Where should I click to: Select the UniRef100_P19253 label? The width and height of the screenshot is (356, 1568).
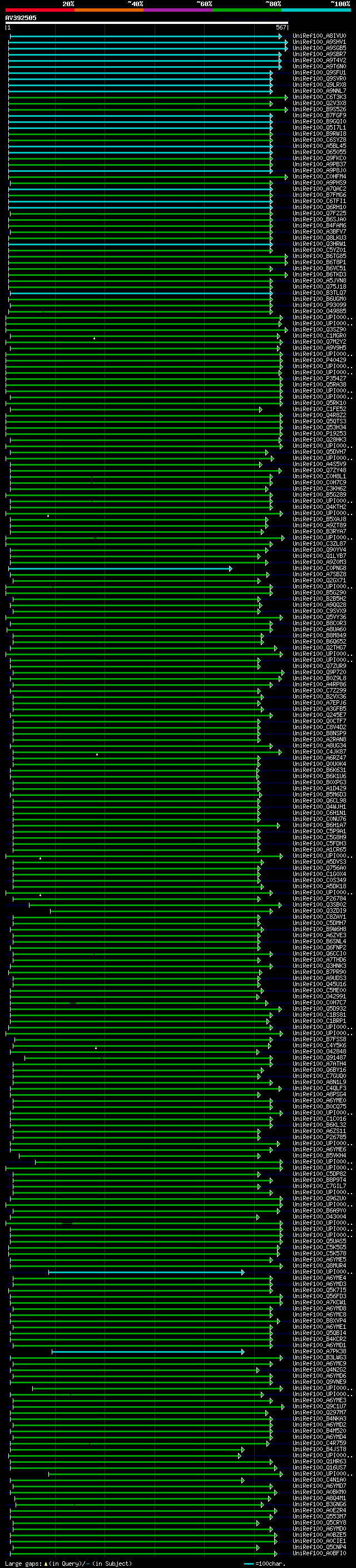[x=319, y=434]
